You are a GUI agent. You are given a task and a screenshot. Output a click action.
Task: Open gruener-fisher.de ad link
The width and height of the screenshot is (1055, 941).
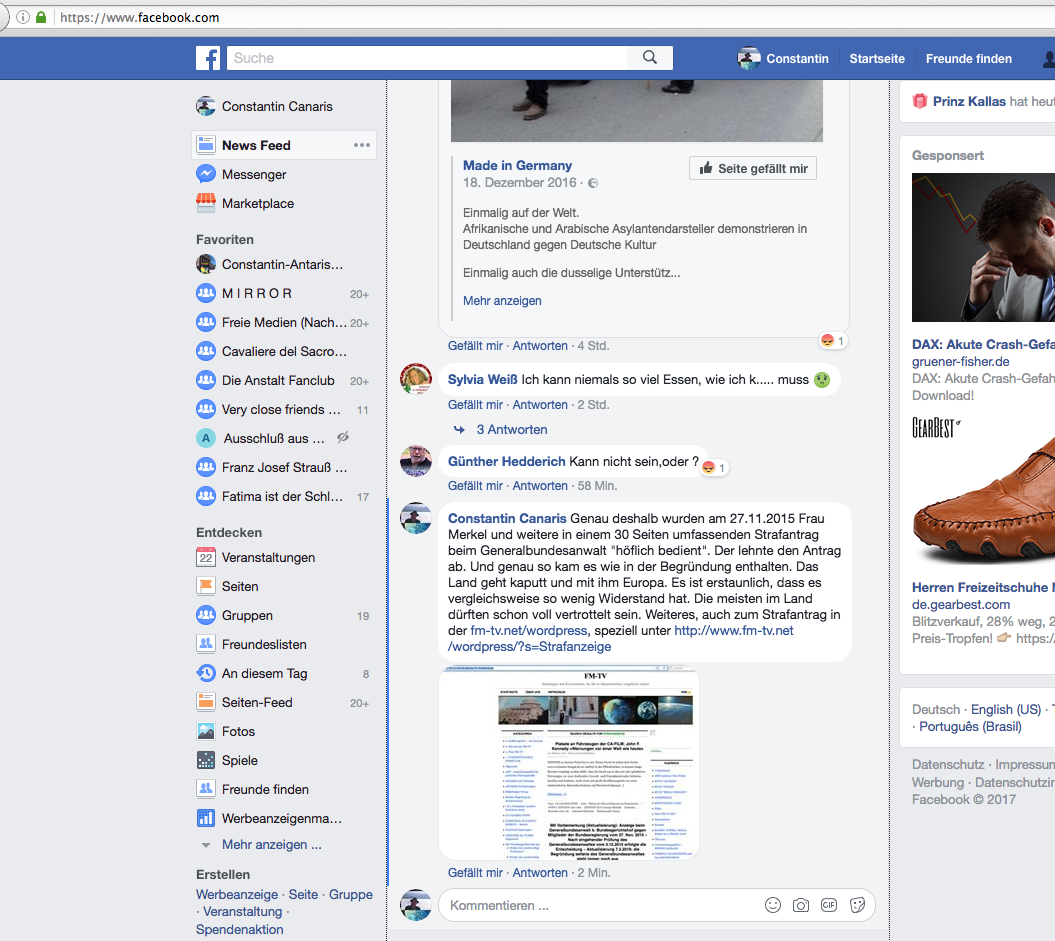pos(961,362)
